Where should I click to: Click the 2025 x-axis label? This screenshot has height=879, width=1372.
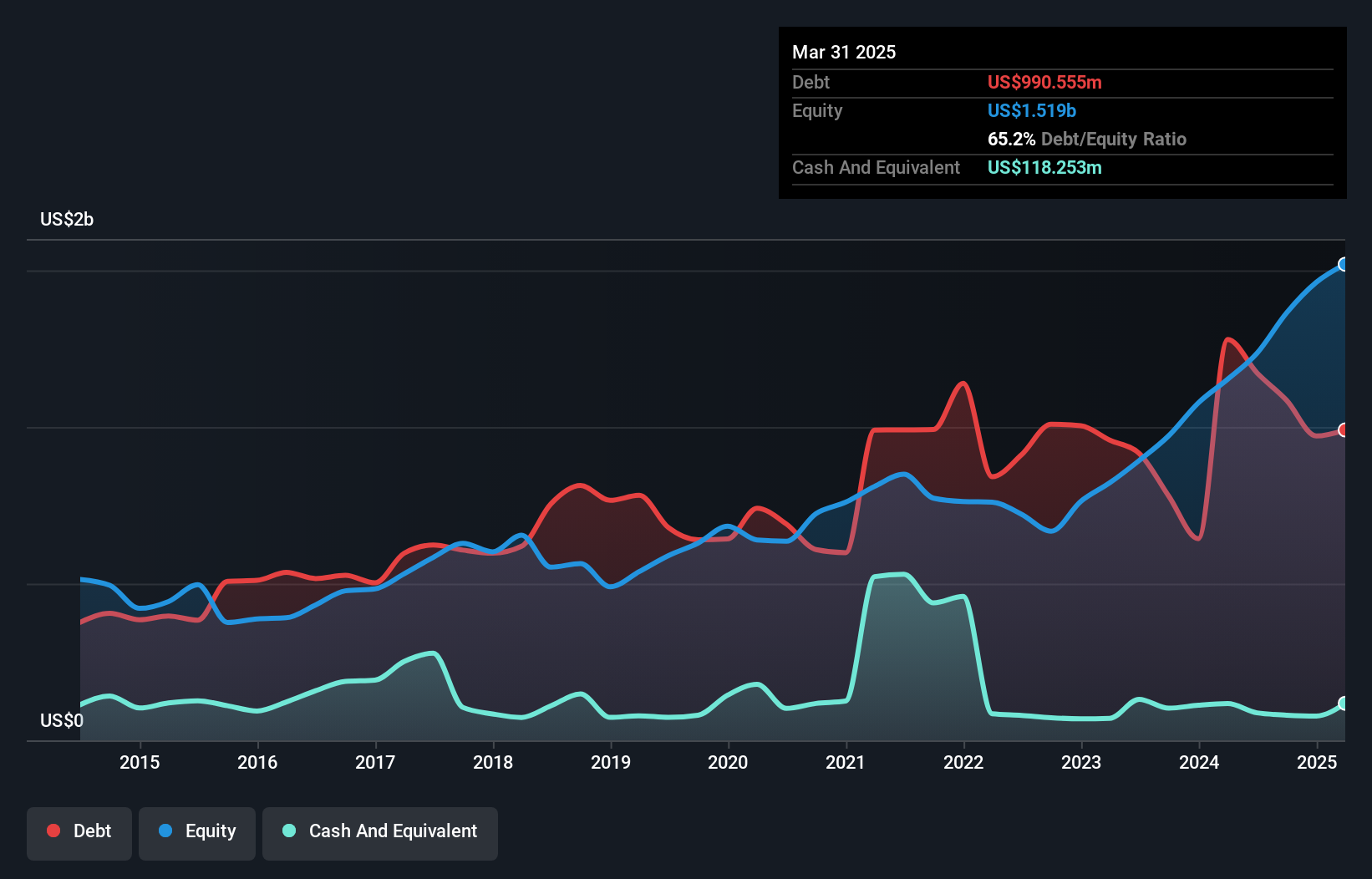1317,762
